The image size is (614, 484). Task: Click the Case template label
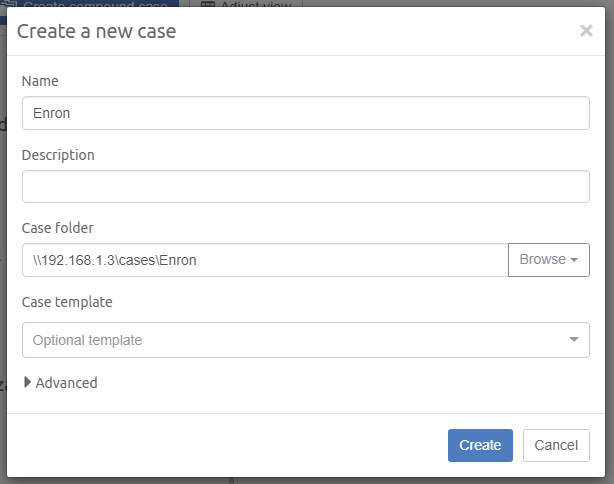click(67, 301)
